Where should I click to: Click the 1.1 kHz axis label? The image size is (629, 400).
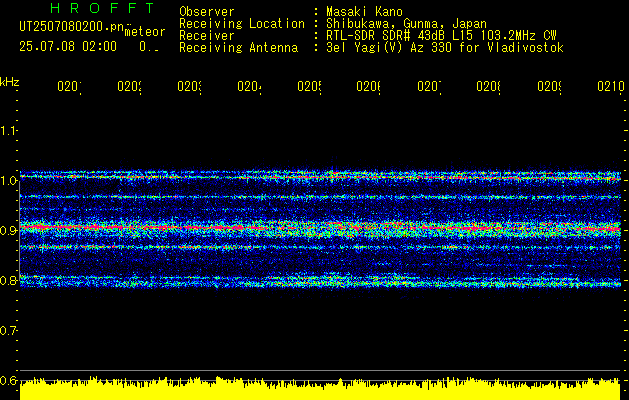point(8,130)
